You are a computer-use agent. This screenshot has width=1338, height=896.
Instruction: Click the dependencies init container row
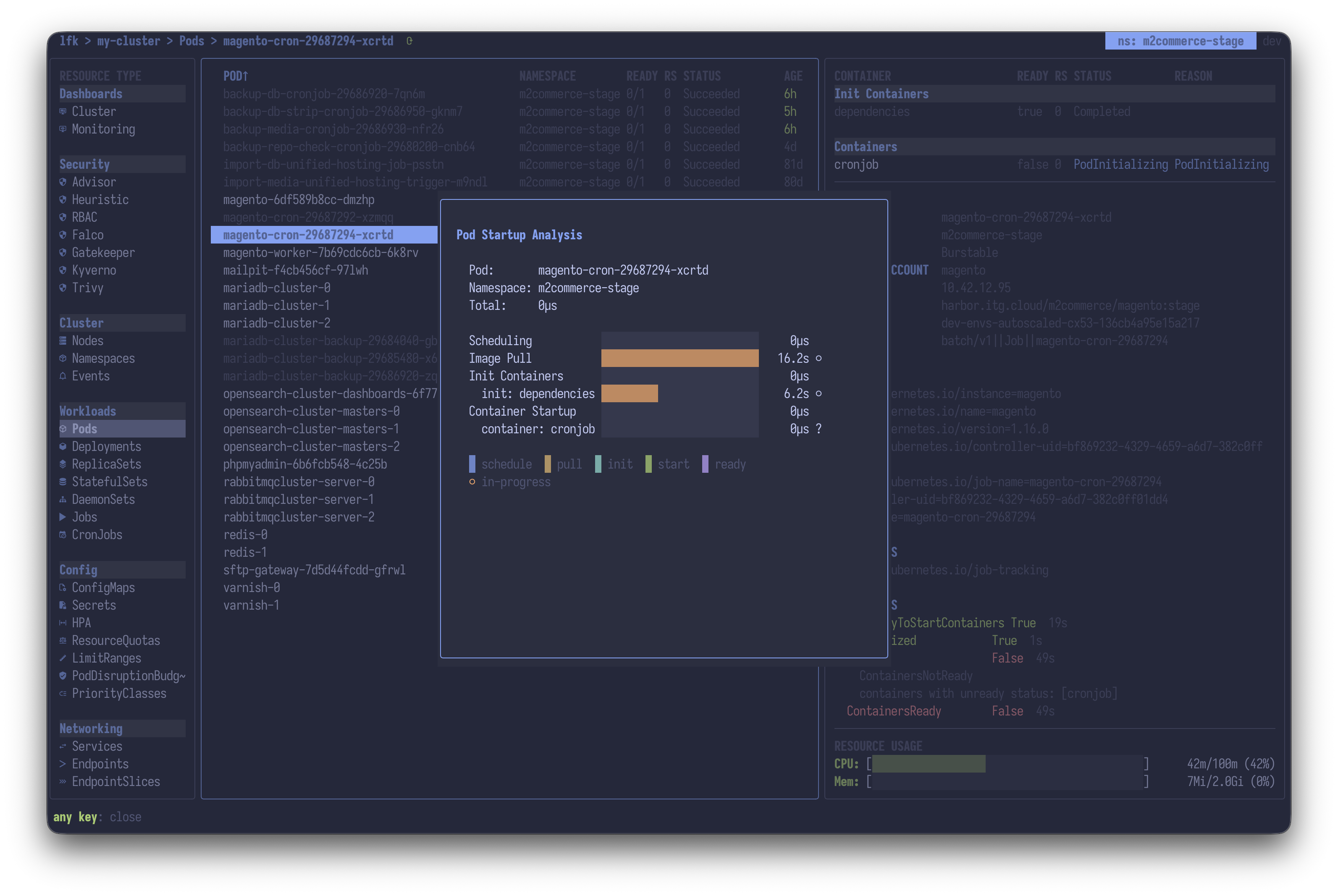(1054, 111)
